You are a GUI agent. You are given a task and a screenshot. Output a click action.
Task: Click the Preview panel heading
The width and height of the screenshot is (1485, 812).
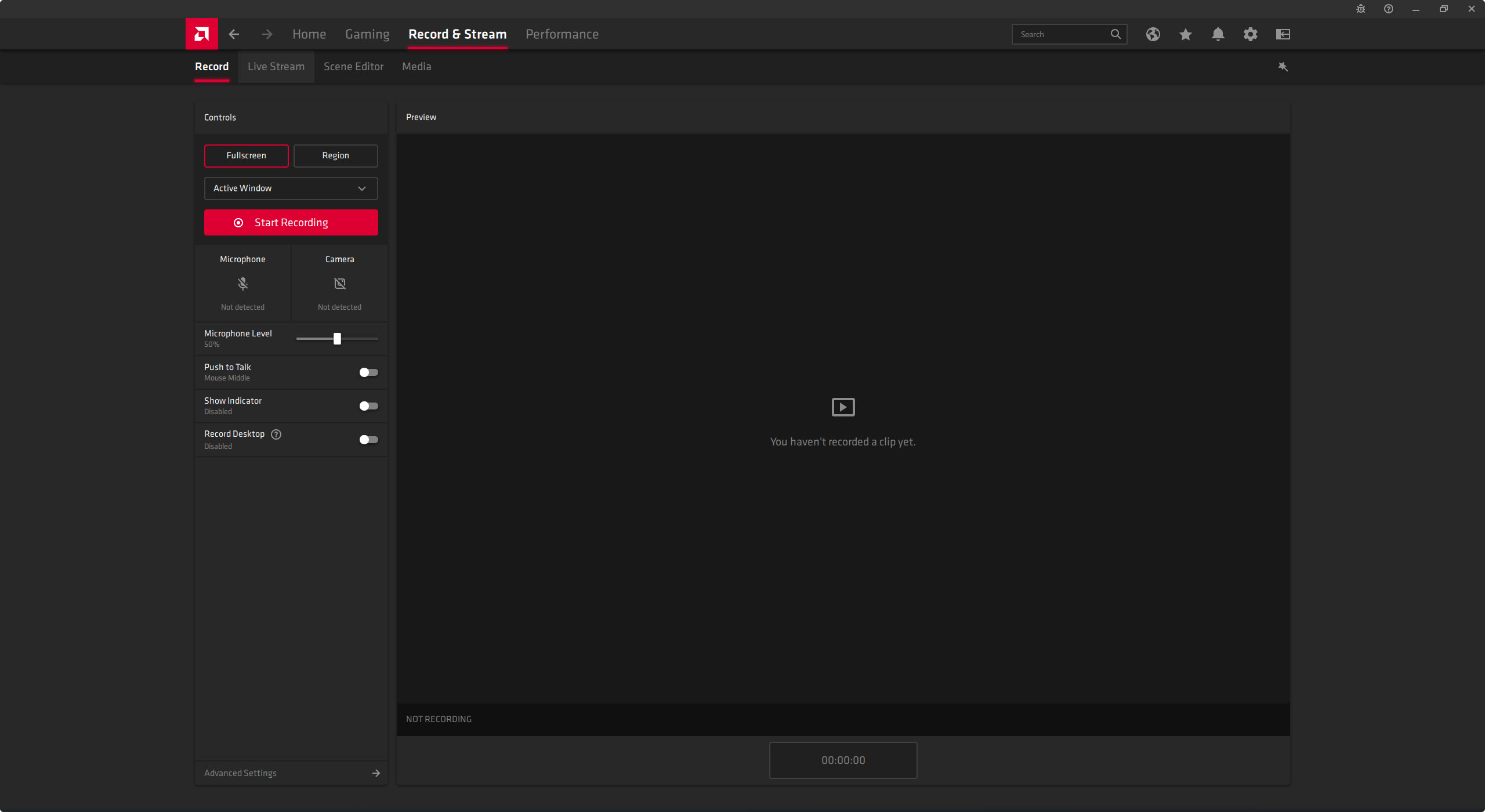point(421,117)
